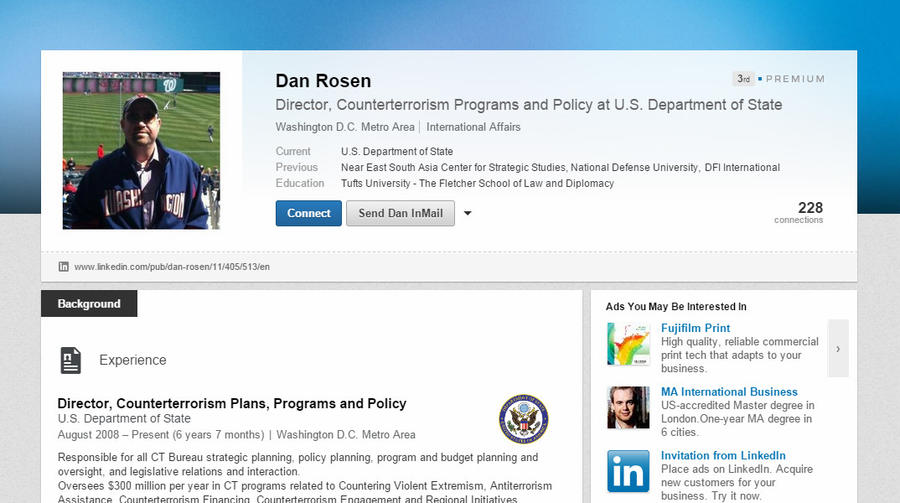The height and width of the screenshot is (503, 900).
Task: Click the ads next arrow chevron
Action: pos(838,349)
